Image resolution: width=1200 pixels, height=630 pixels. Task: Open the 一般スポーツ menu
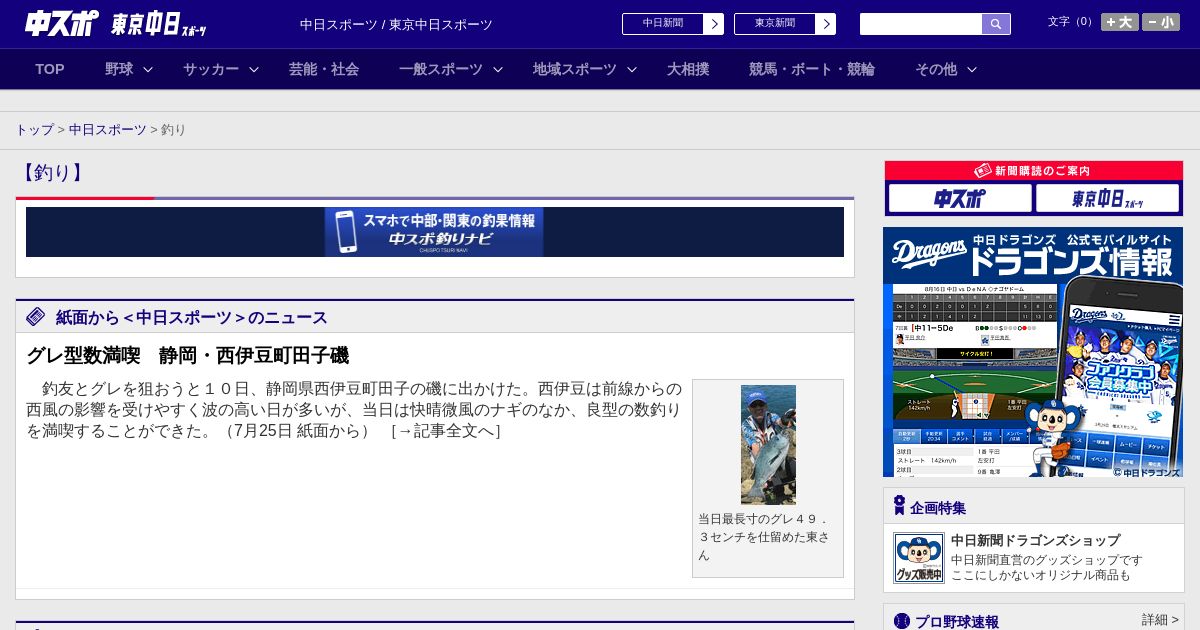[x=441, y=69]
